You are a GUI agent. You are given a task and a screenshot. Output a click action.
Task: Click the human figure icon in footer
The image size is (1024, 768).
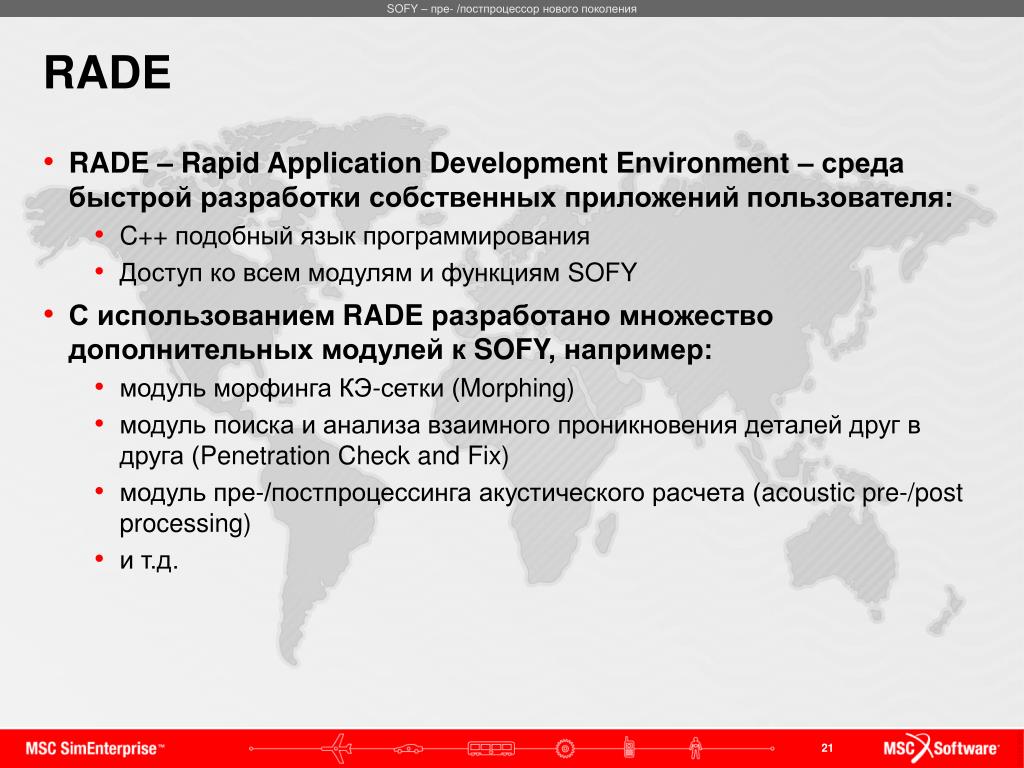pyautogui.click(x=696, y=748)
